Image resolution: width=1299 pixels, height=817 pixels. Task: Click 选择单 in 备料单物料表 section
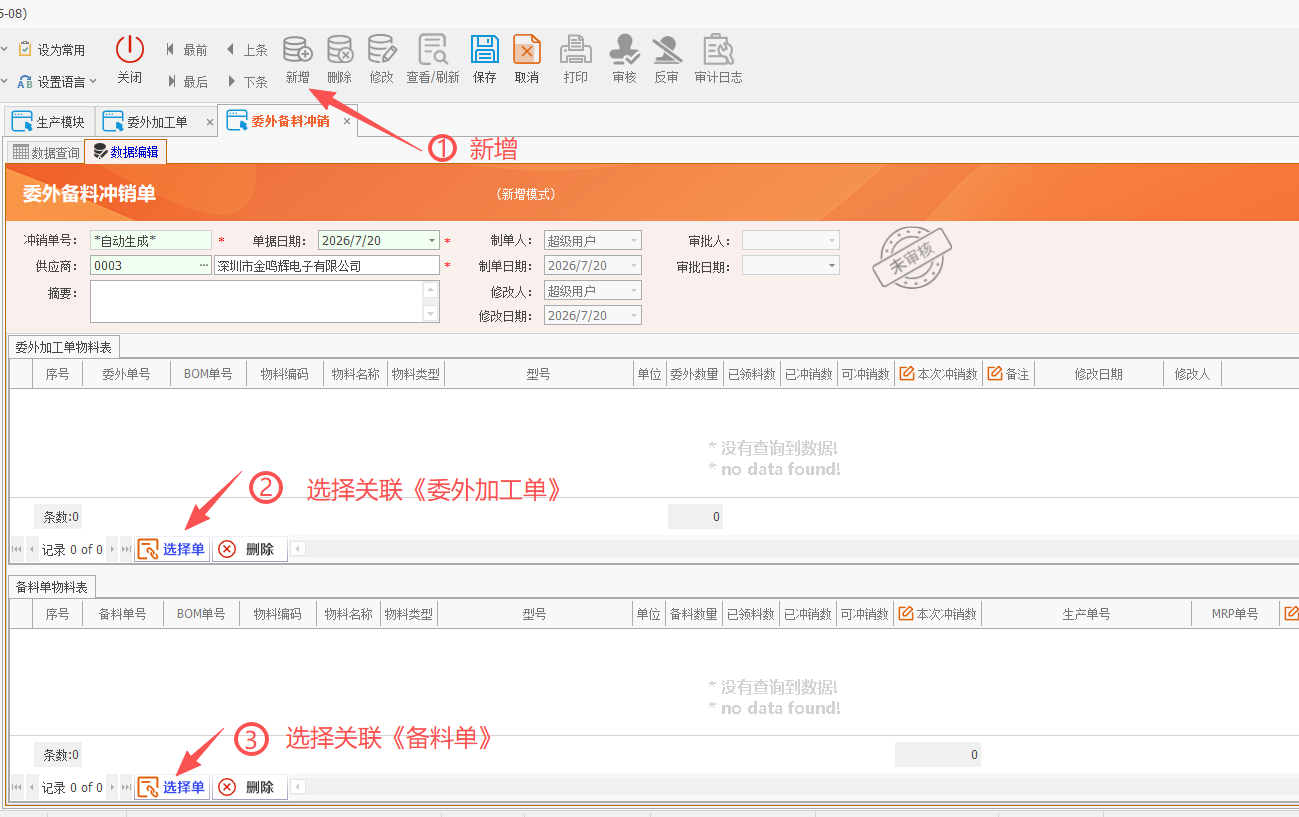(x=172, y=787)
